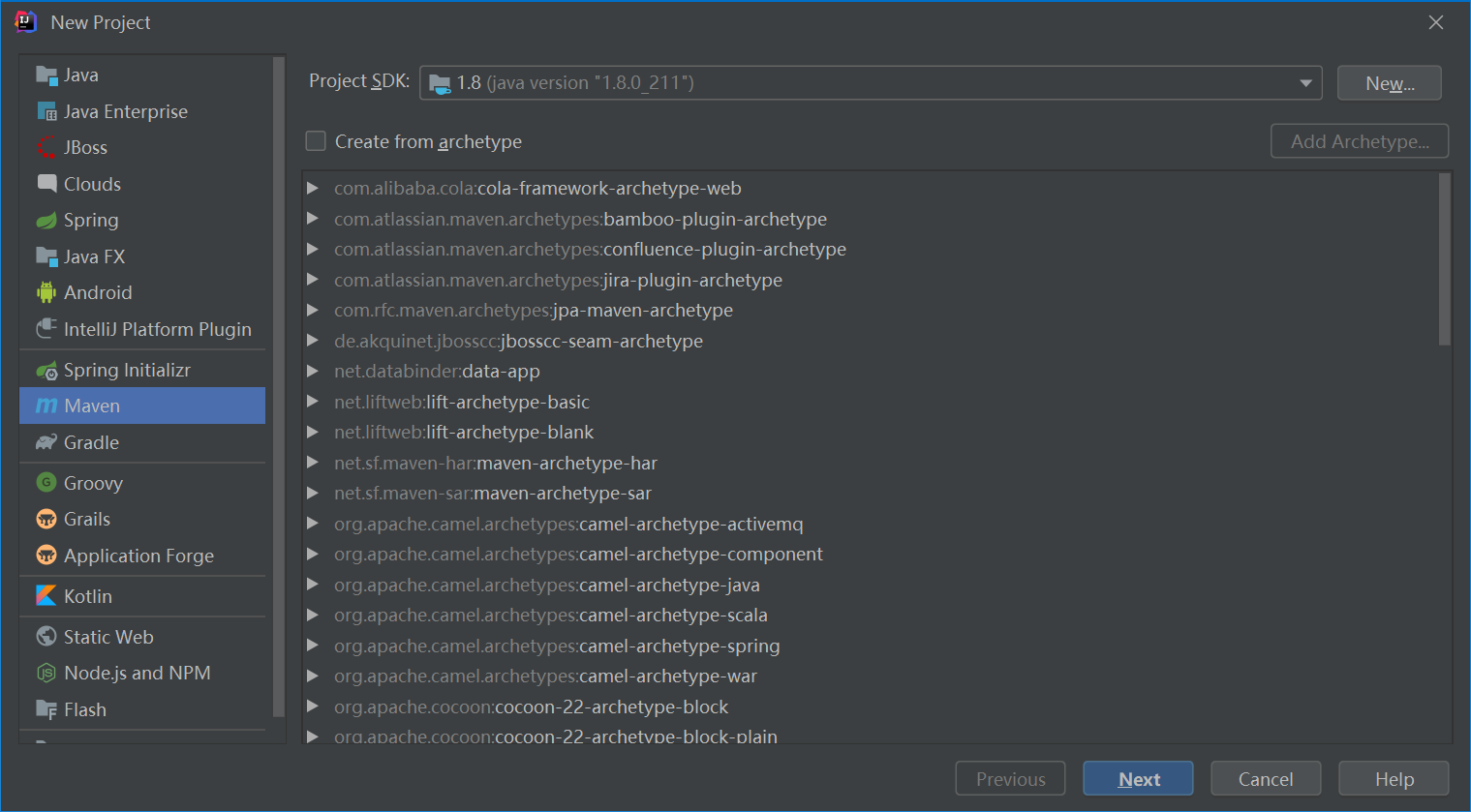The width and height of the screenshot is (1471, 812).
Task: Click the Cancel button
Action: coord(1266,779)
